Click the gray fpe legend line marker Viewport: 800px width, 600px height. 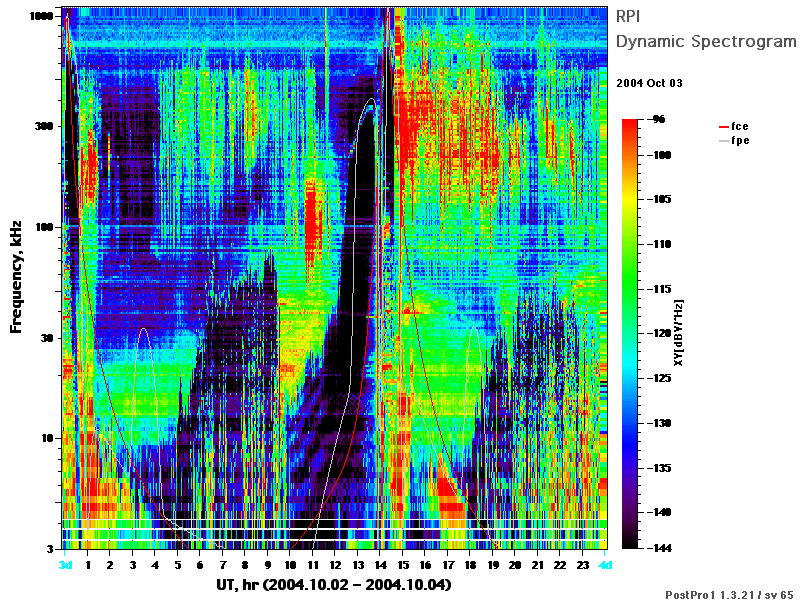[723, 141]
